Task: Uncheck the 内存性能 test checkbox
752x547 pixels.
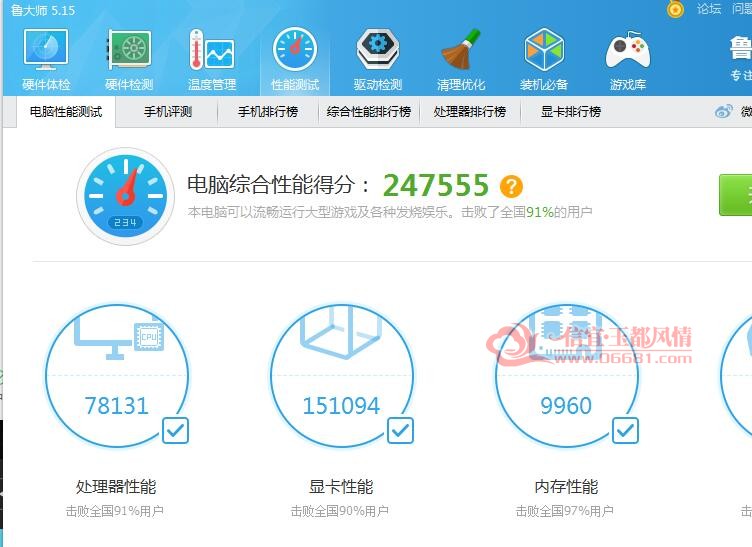Action: 625,430
